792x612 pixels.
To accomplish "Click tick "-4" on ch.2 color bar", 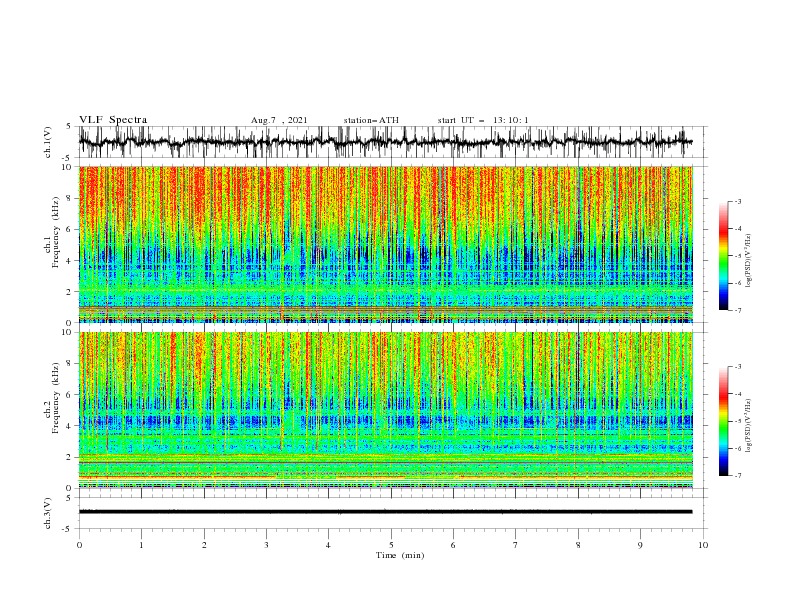I will click(x=738, y=394).
